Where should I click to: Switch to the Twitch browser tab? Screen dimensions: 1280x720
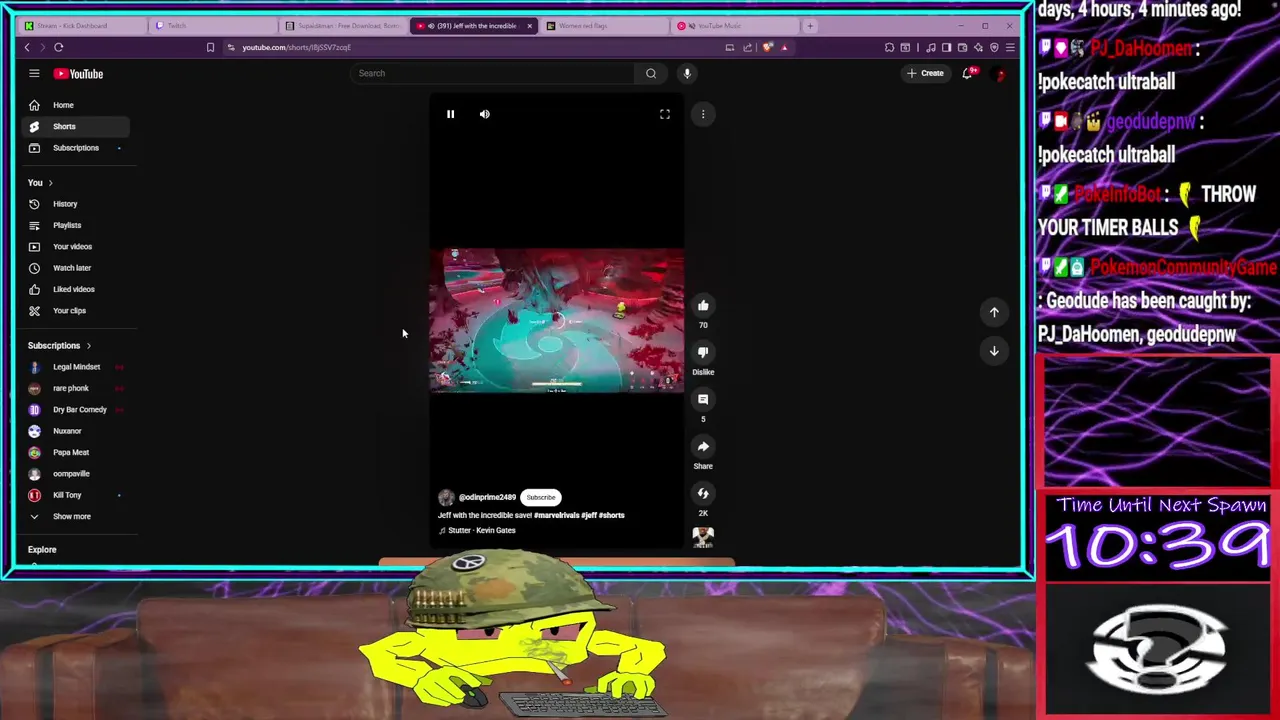tap(213, 26)
